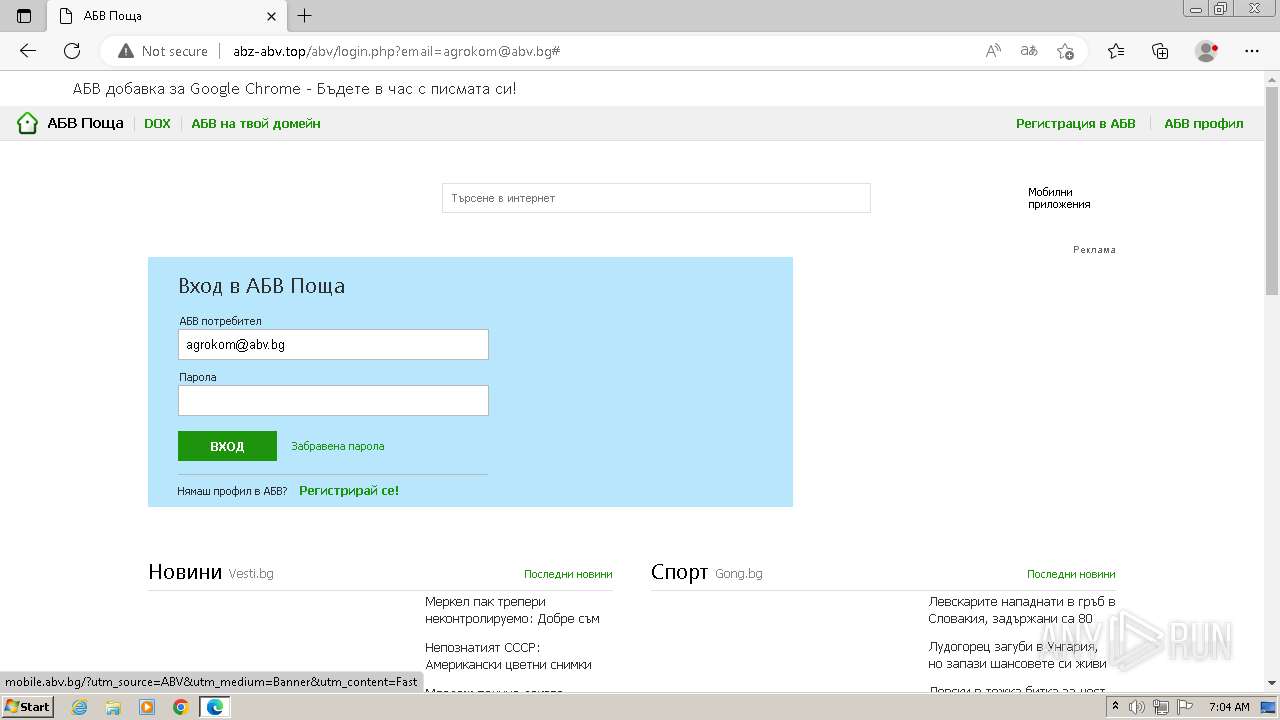Refresh the current page
This screenshot has height=720, width=1280.
click(72, 51)
